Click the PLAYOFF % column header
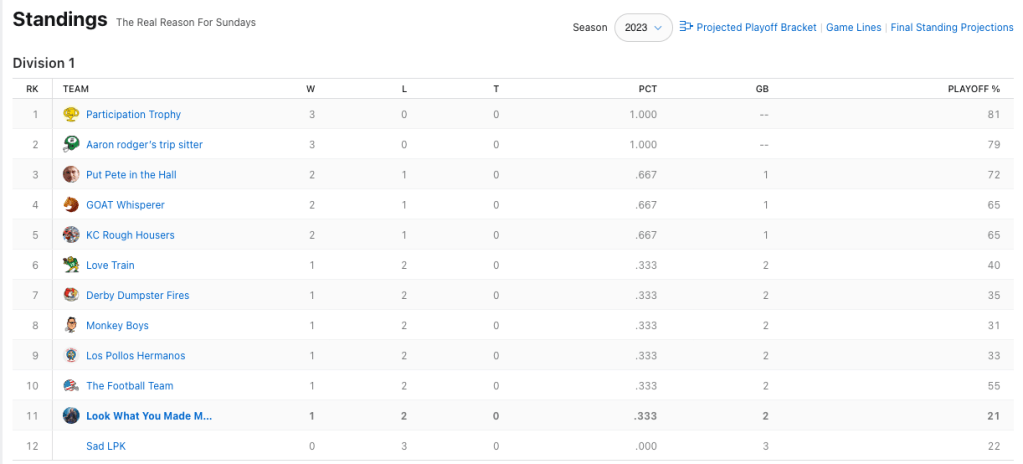The height and width of the screenshot is (464, 1023). (973, 89)
